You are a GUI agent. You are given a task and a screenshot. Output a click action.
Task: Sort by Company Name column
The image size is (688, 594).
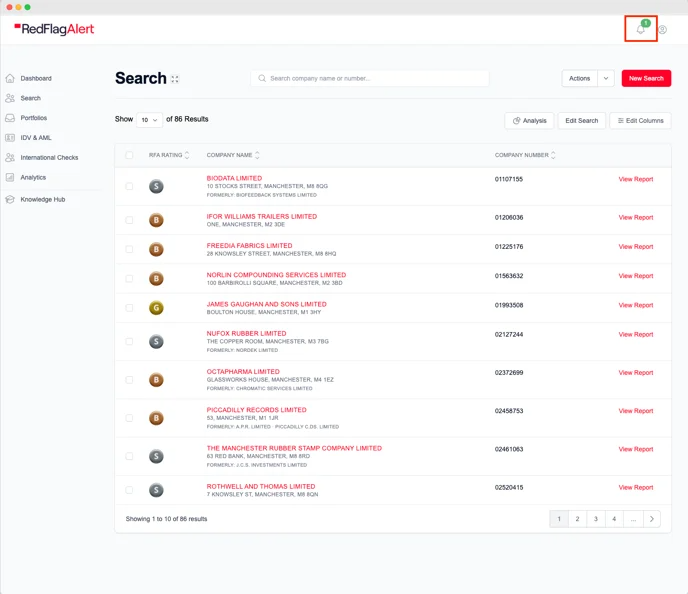(233, 155)
